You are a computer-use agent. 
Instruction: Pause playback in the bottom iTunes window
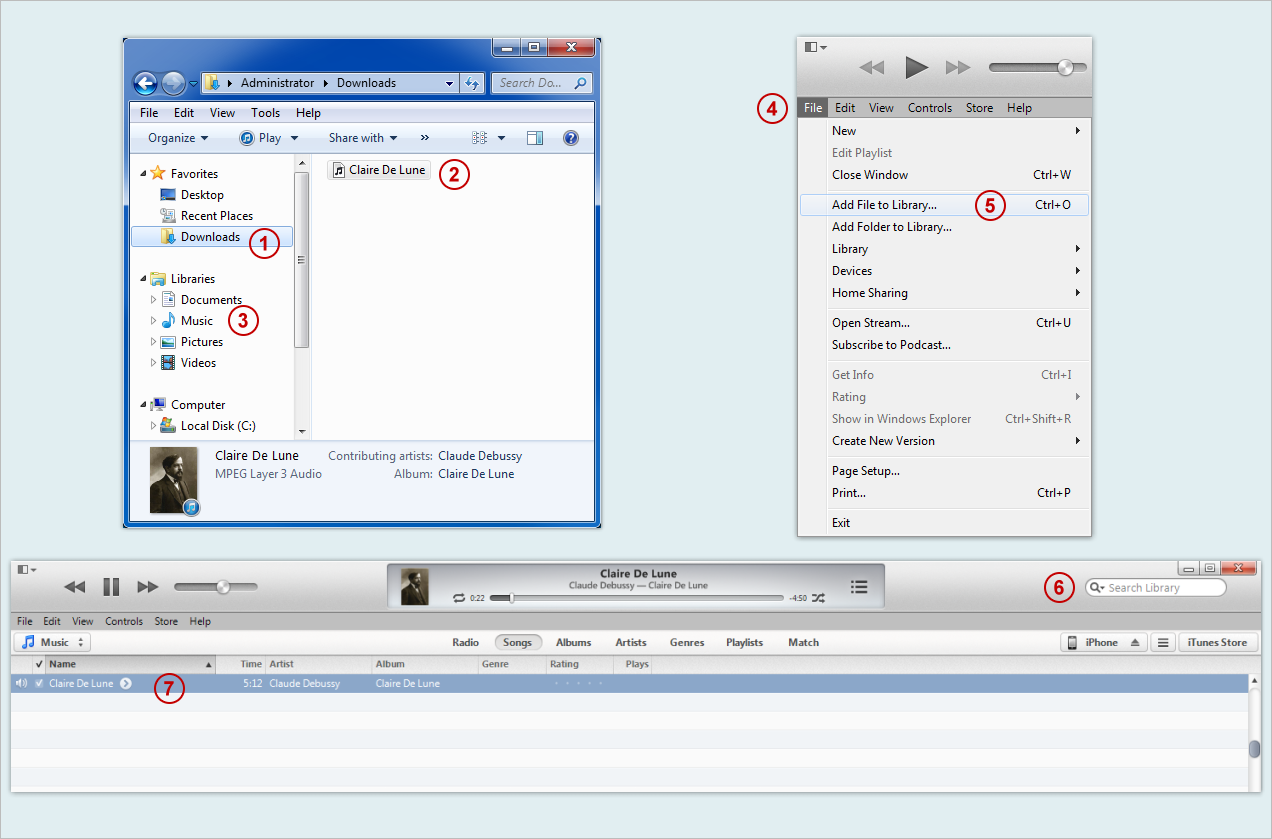(x=111, y=587)
